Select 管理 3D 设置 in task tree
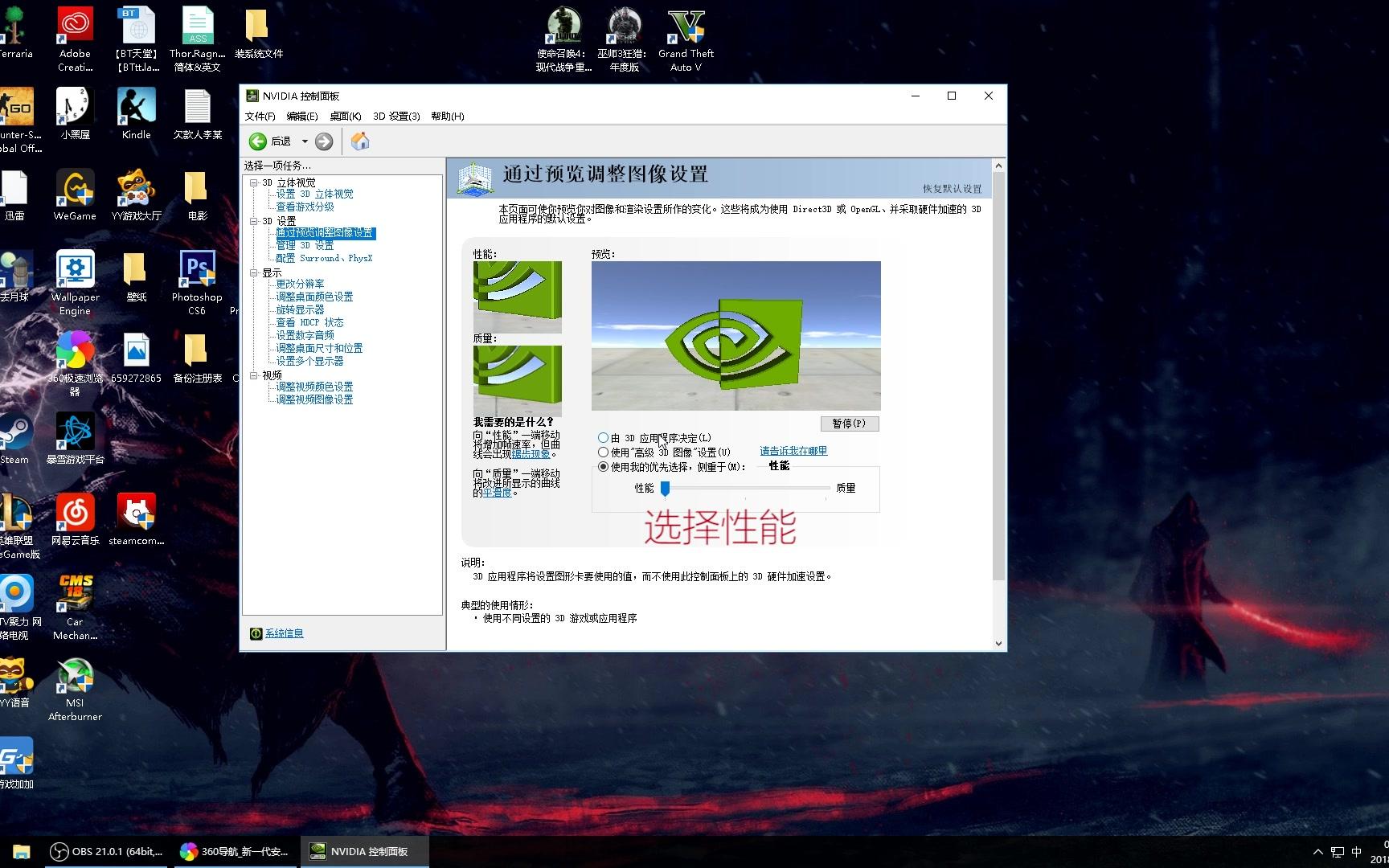Viewport: 1389px width, 868px height. (x=305, y=246)
